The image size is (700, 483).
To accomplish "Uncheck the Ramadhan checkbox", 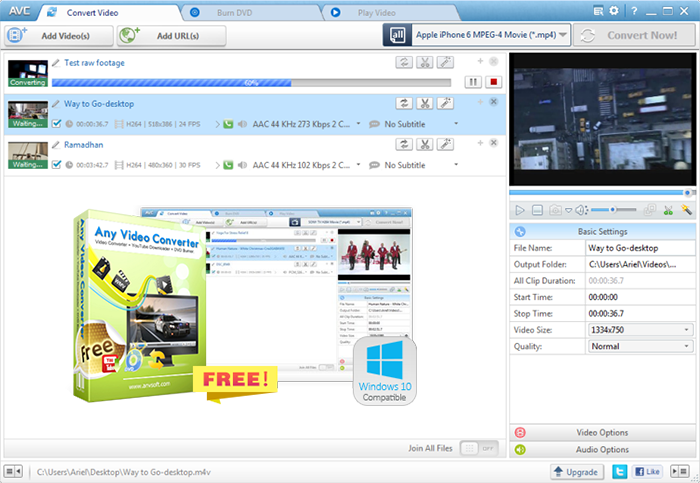I will (x=56, y=165).
